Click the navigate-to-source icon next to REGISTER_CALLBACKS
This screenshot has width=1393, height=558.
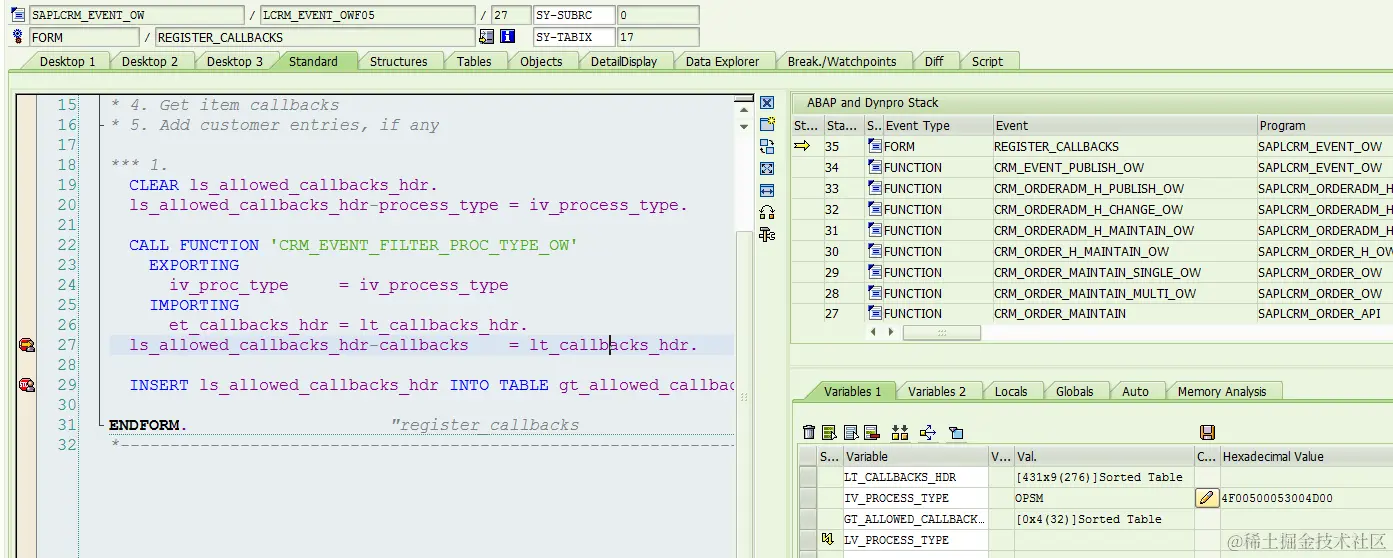(487, 37)
